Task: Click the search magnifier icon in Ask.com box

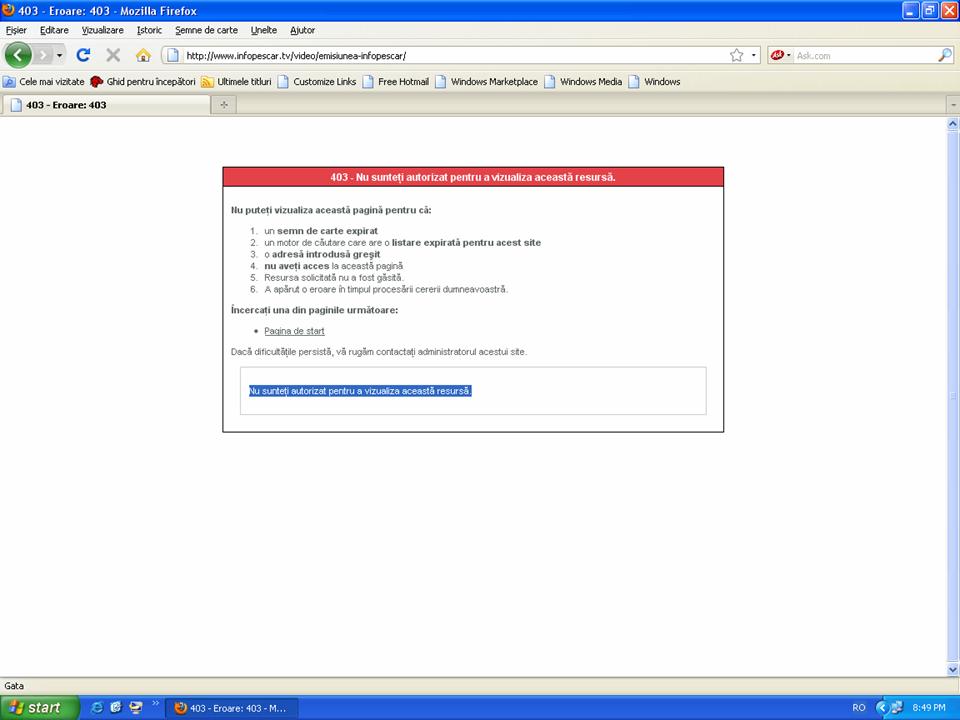Action: click(x=944, y=55)
